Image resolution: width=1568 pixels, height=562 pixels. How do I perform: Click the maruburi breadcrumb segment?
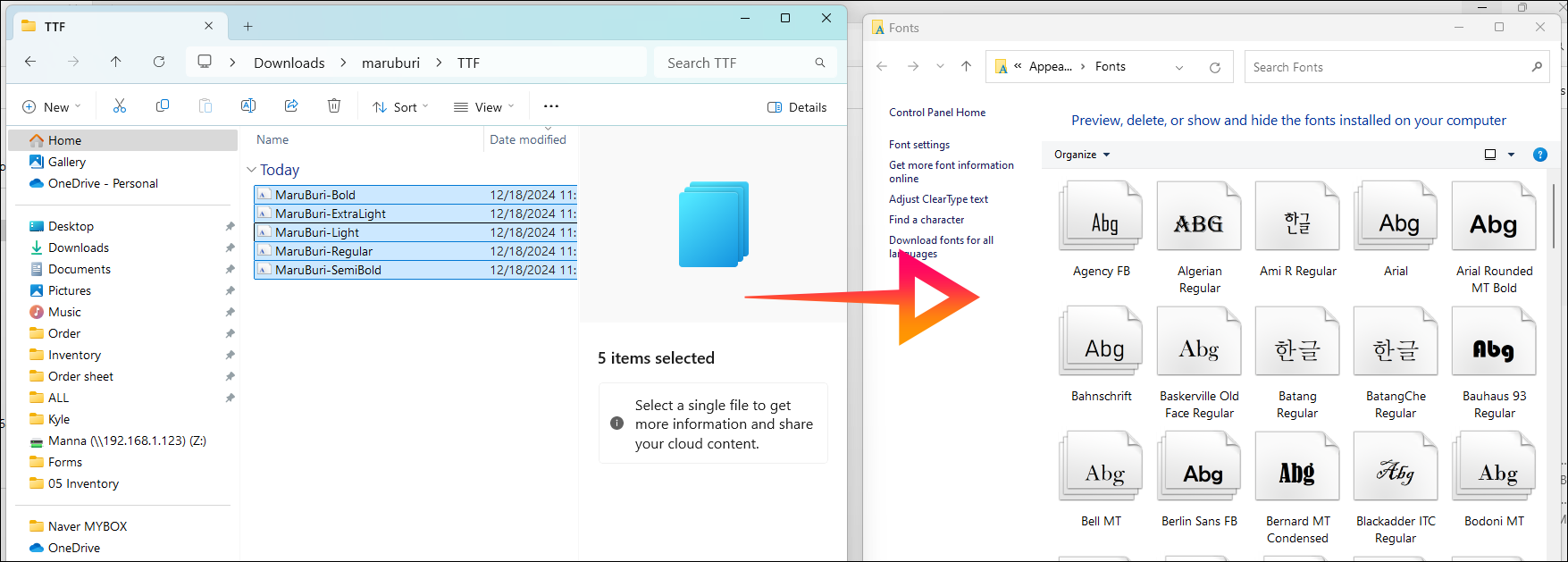(x=390, y=63)
